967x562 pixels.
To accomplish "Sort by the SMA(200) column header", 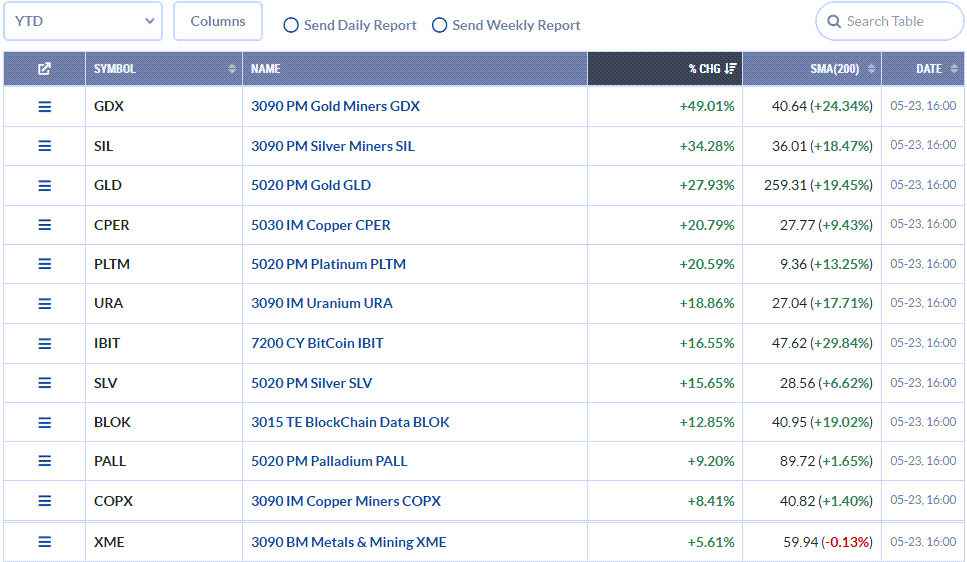I will (834, 68).
